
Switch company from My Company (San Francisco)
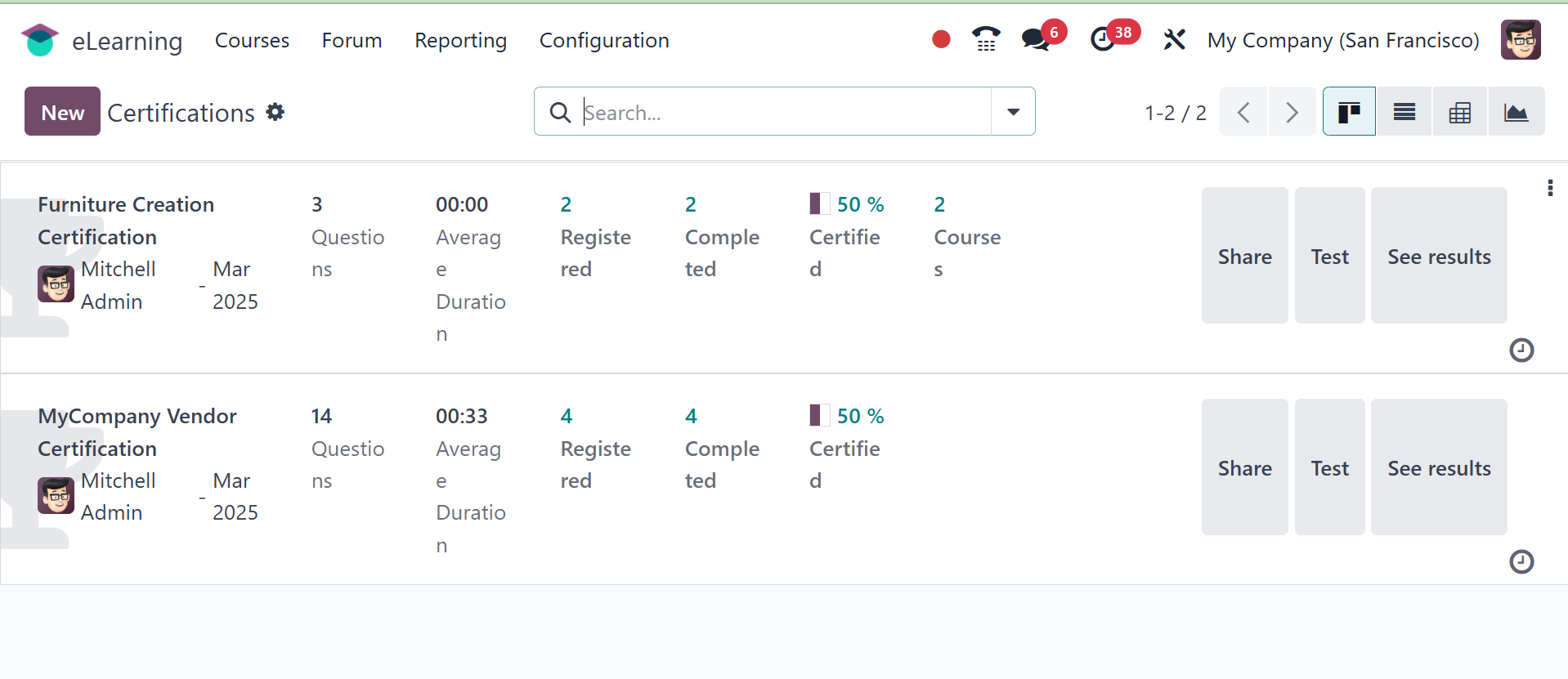(1343, 40)
